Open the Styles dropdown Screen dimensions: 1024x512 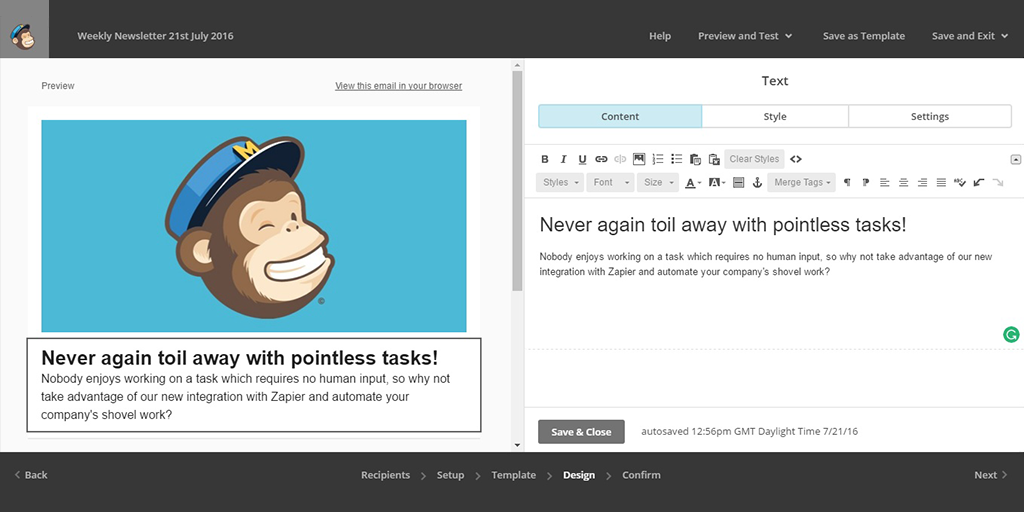coord(560,182)
